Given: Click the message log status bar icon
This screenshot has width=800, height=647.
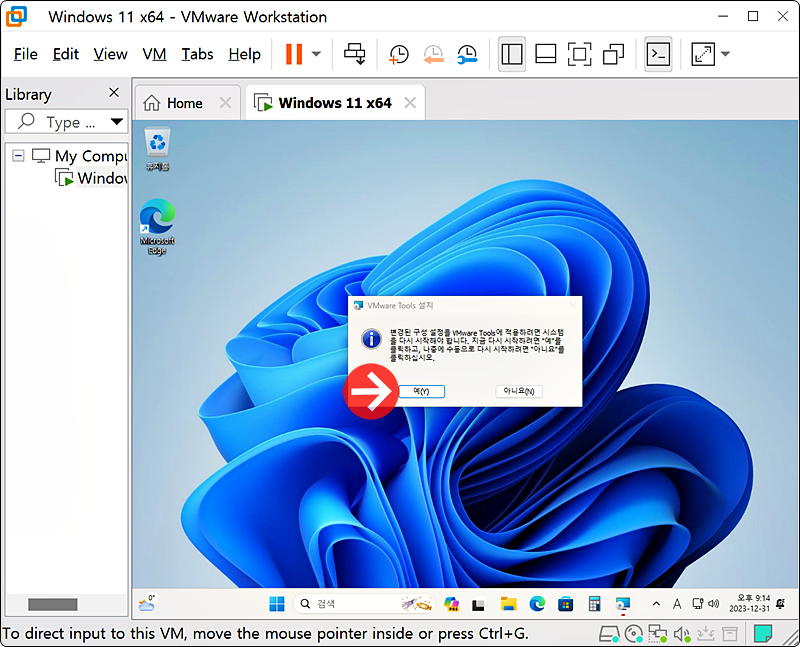Looking at the screenshot, I should [763, 634].
